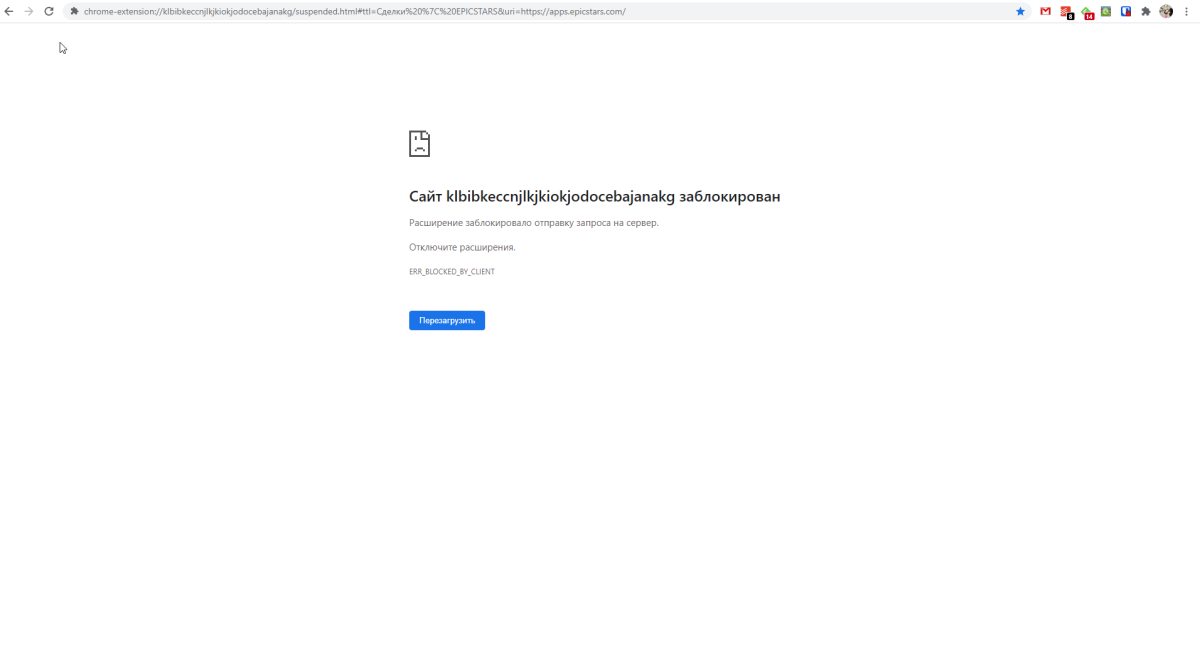Open the green extension with badge 14
This screenshot has width=1200, height=656.
(x=1087, y=12)
